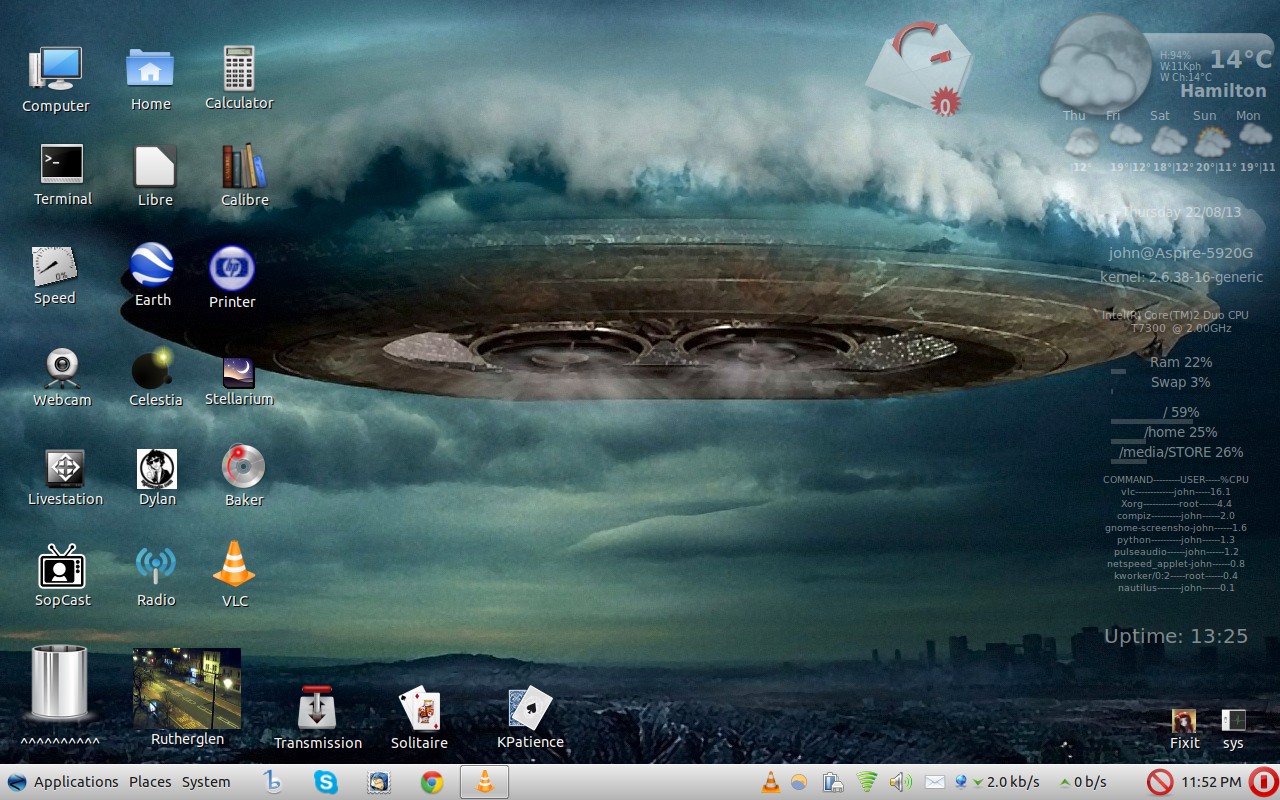Click the red power shutdown button
The height and width of the screenshot is (800, 1280).
tap(1262, 782)
